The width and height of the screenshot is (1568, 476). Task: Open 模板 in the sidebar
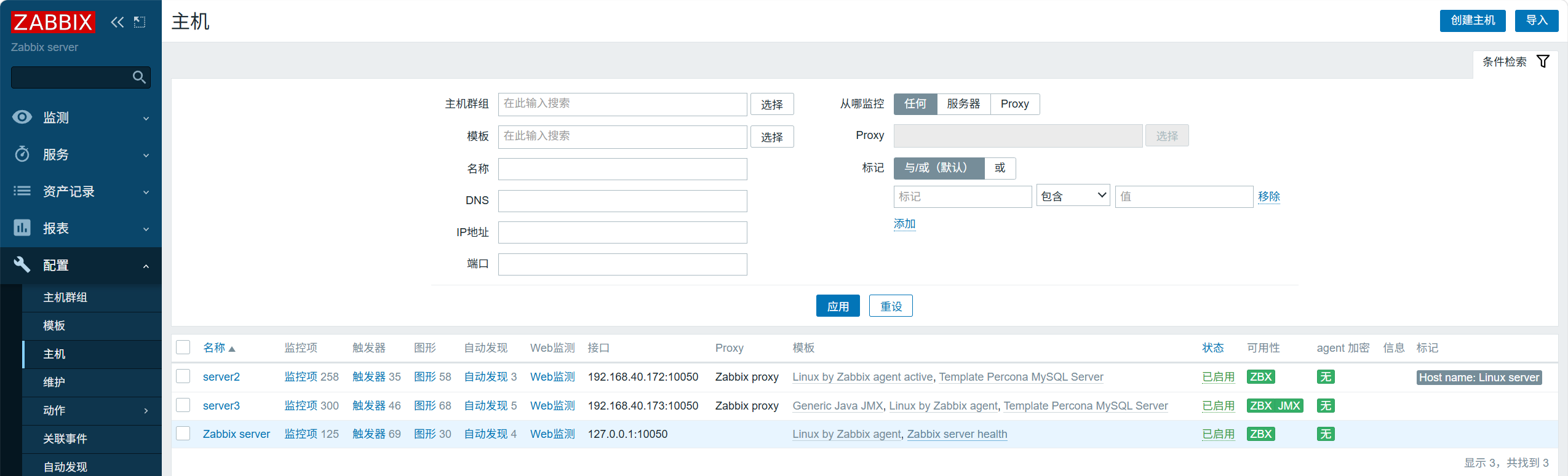[x=54, y=326]
